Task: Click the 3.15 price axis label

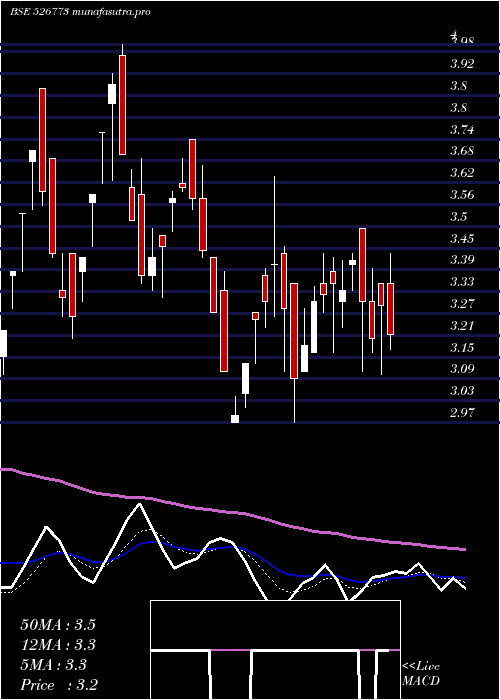Action: click(462, 347)
